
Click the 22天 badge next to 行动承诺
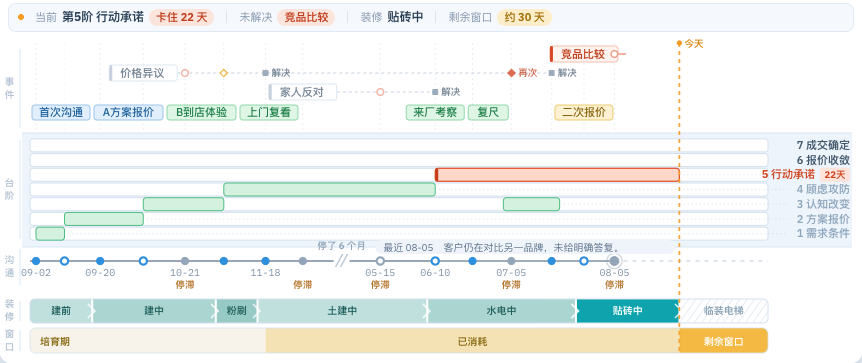835,175
